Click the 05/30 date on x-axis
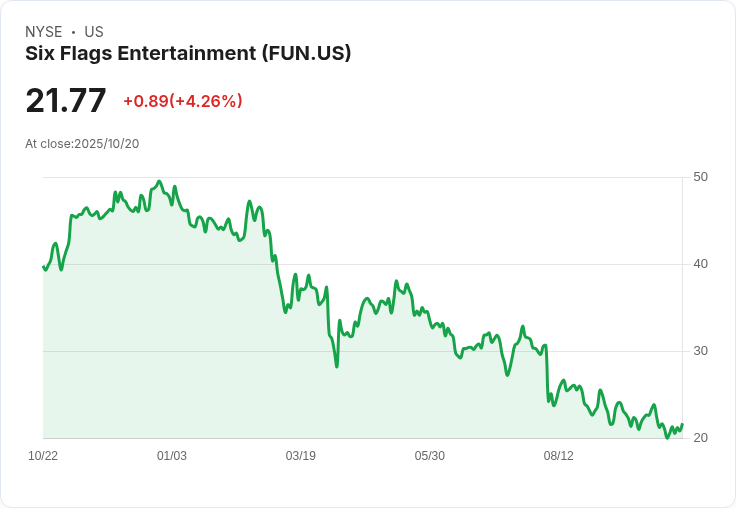 [430, 456]
